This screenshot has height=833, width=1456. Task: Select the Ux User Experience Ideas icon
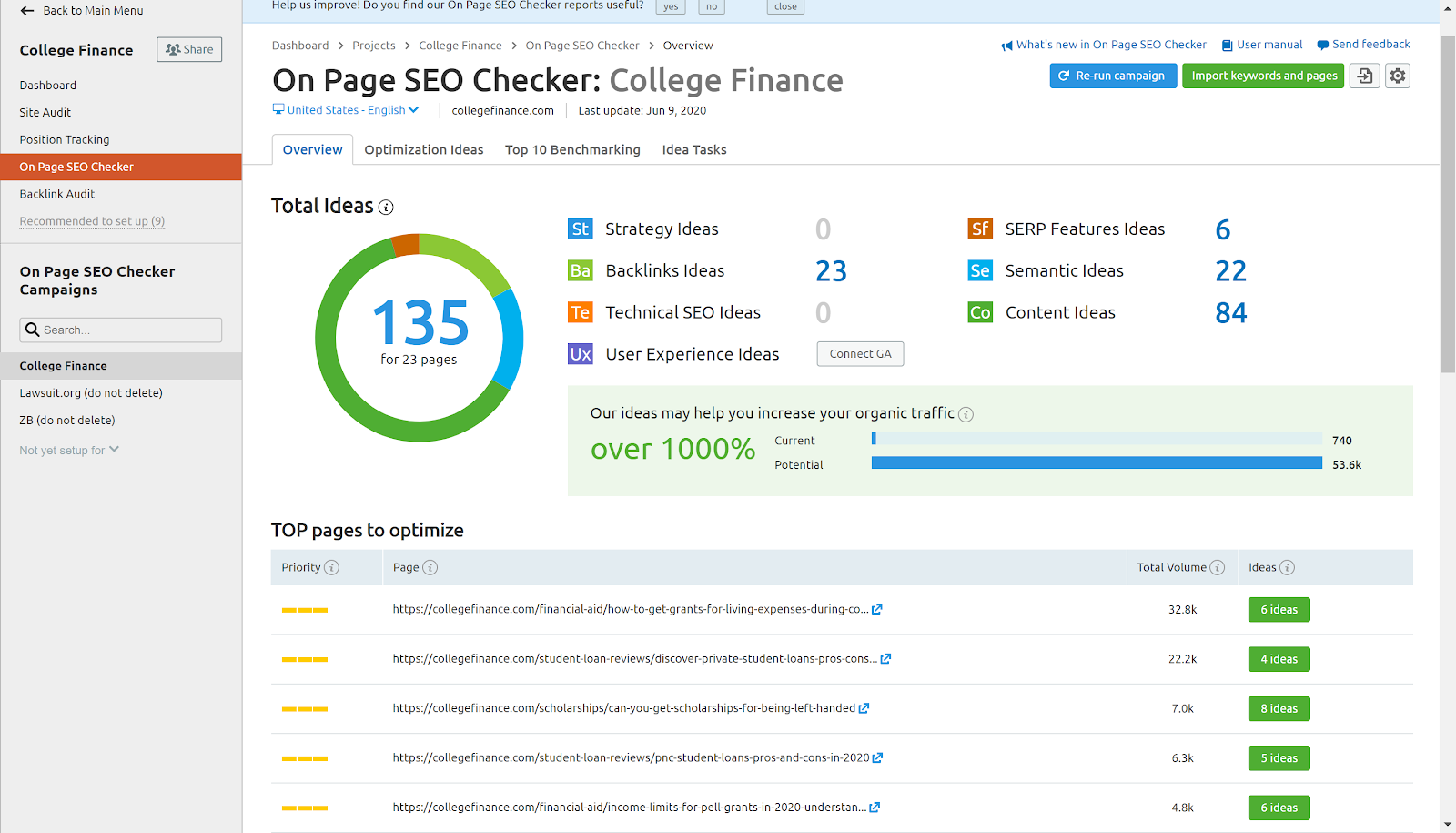pos(580,354)
